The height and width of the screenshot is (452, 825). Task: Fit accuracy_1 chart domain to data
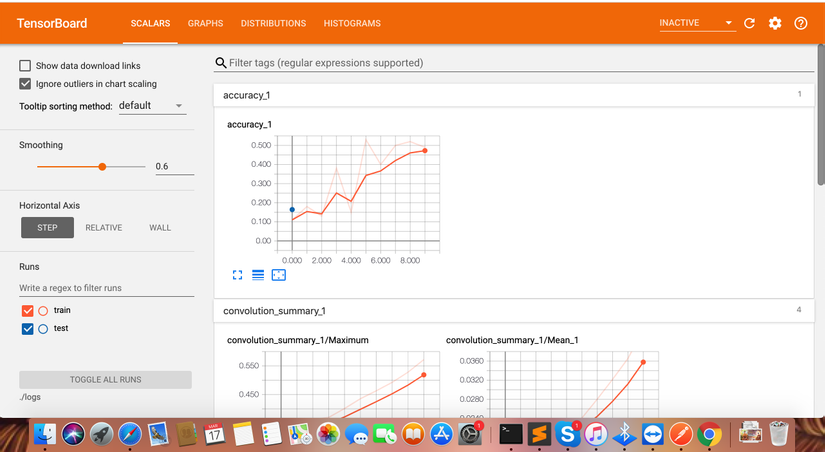coord(278,275)
